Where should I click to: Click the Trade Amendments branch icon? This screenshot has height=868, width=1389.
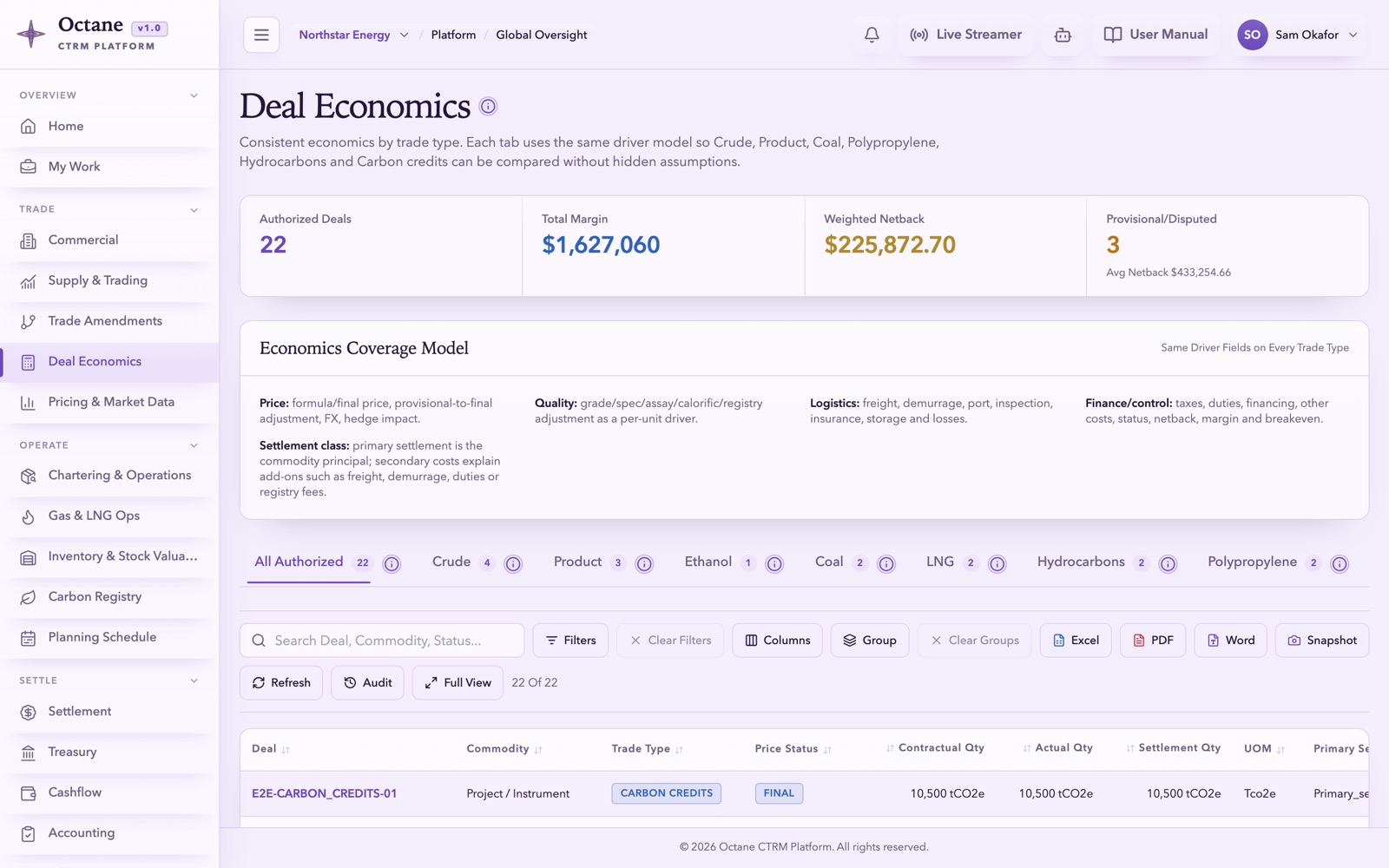click(29, 321)
